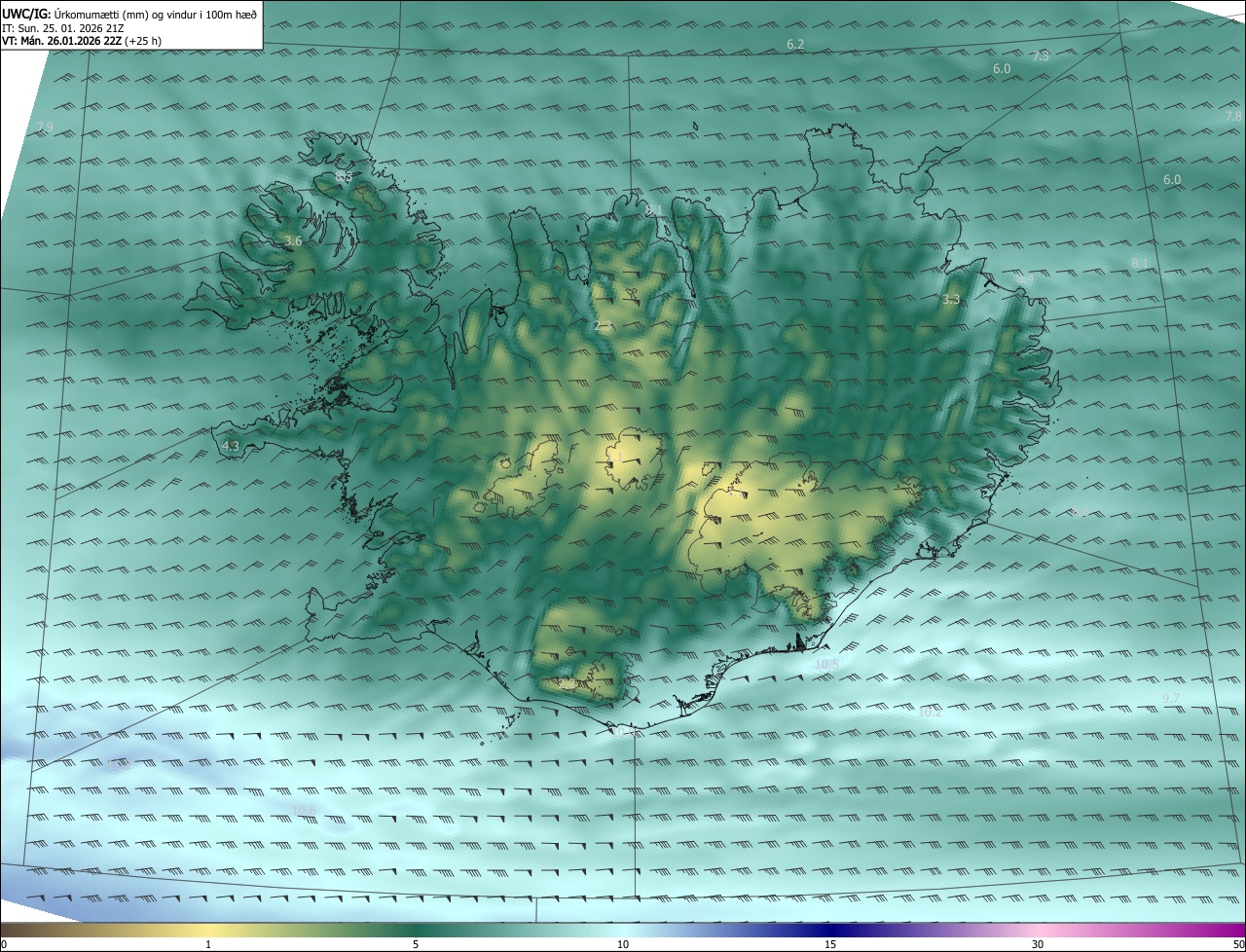Click the color scale tick label 1
The height and width of the screenshot is (952, 1246).
[208, 944]
